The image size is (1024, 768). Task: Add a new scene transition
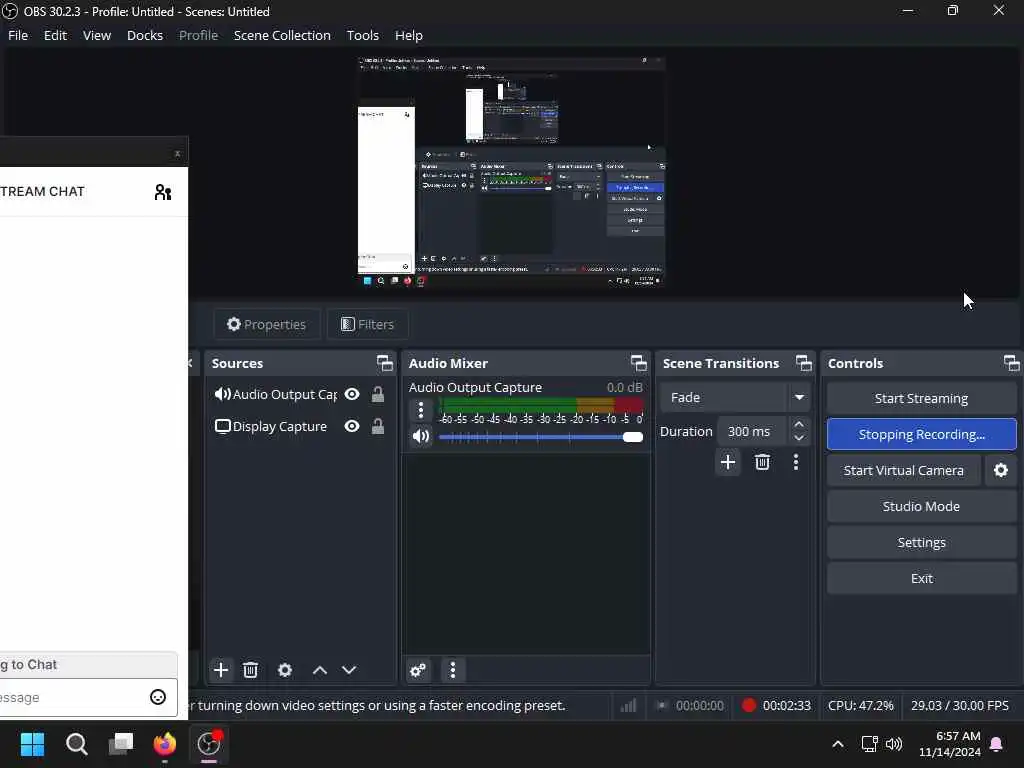[728, 462]
